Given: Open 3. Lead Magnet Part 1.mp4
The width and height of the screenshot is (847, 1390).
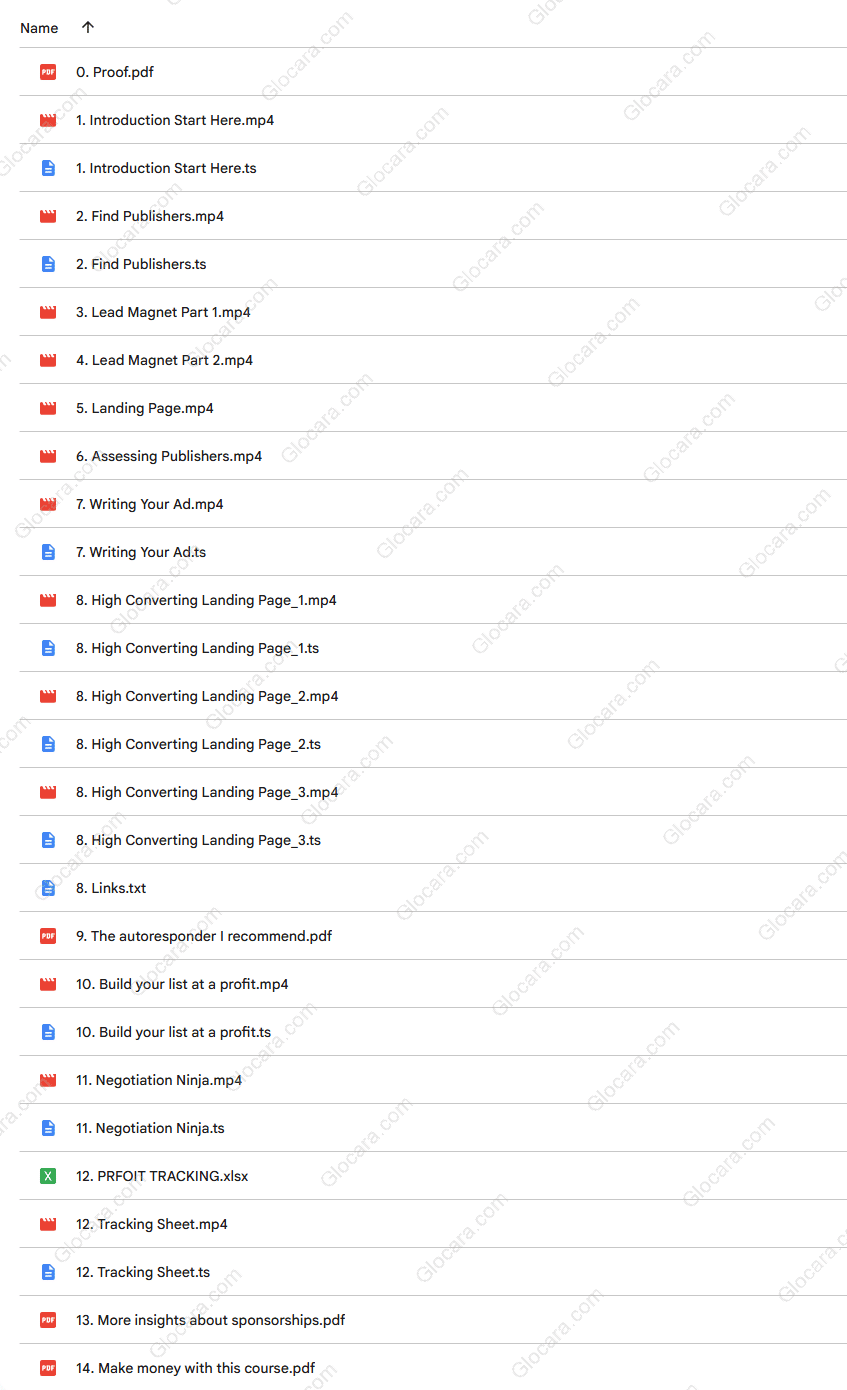Looking at the screenshot, I should [163, 312].
